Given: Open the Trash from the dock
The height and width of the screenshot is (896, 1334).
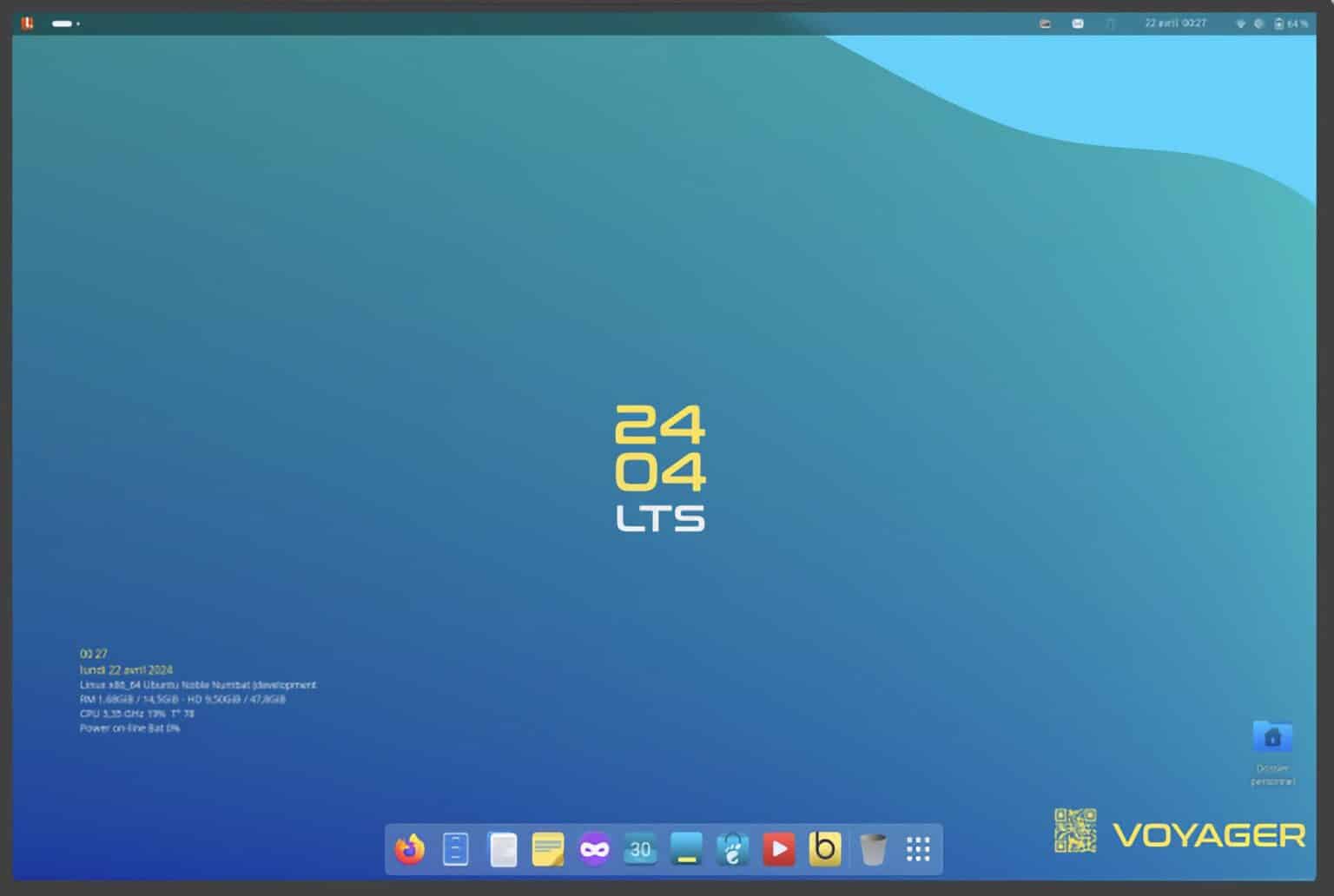Looking at the screenshot, I should click(872, 850).
